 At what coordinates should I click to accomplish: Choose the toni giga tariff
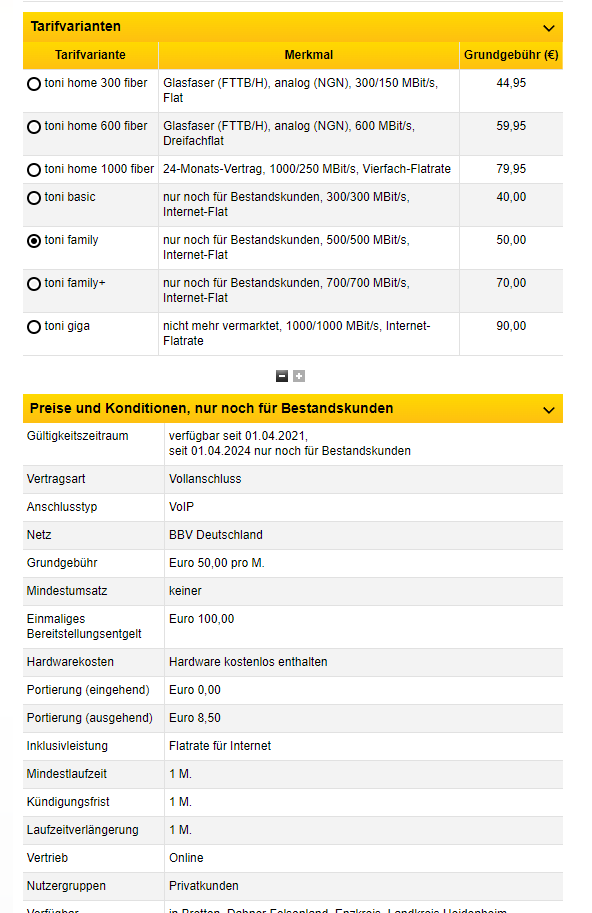[x=33, y=326]
